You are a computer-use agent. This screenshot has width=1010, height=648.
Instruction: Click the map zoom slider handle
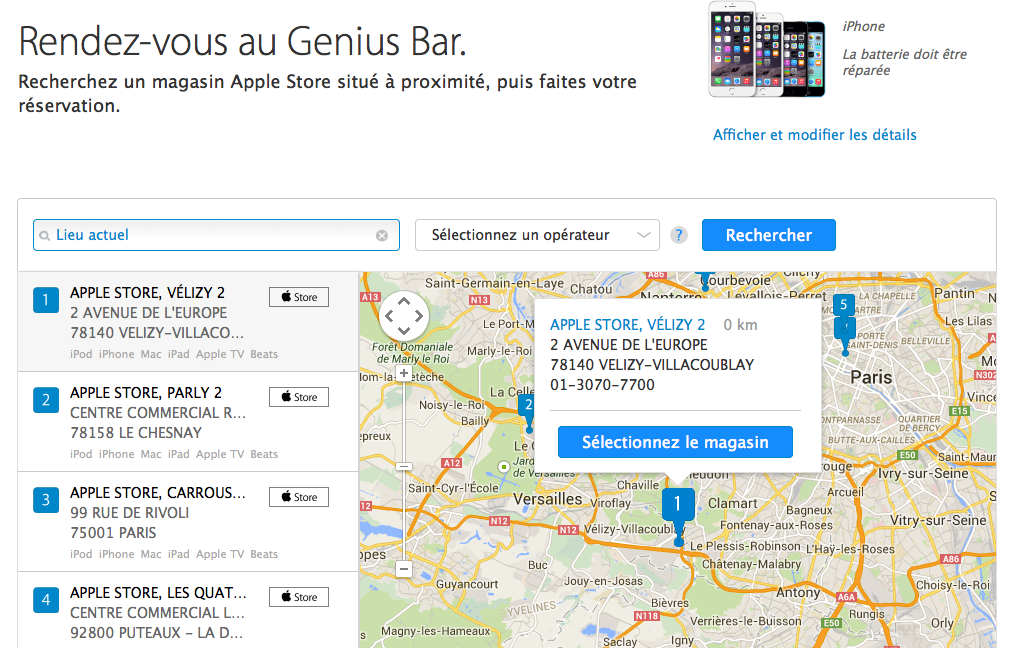click(404, 466)
